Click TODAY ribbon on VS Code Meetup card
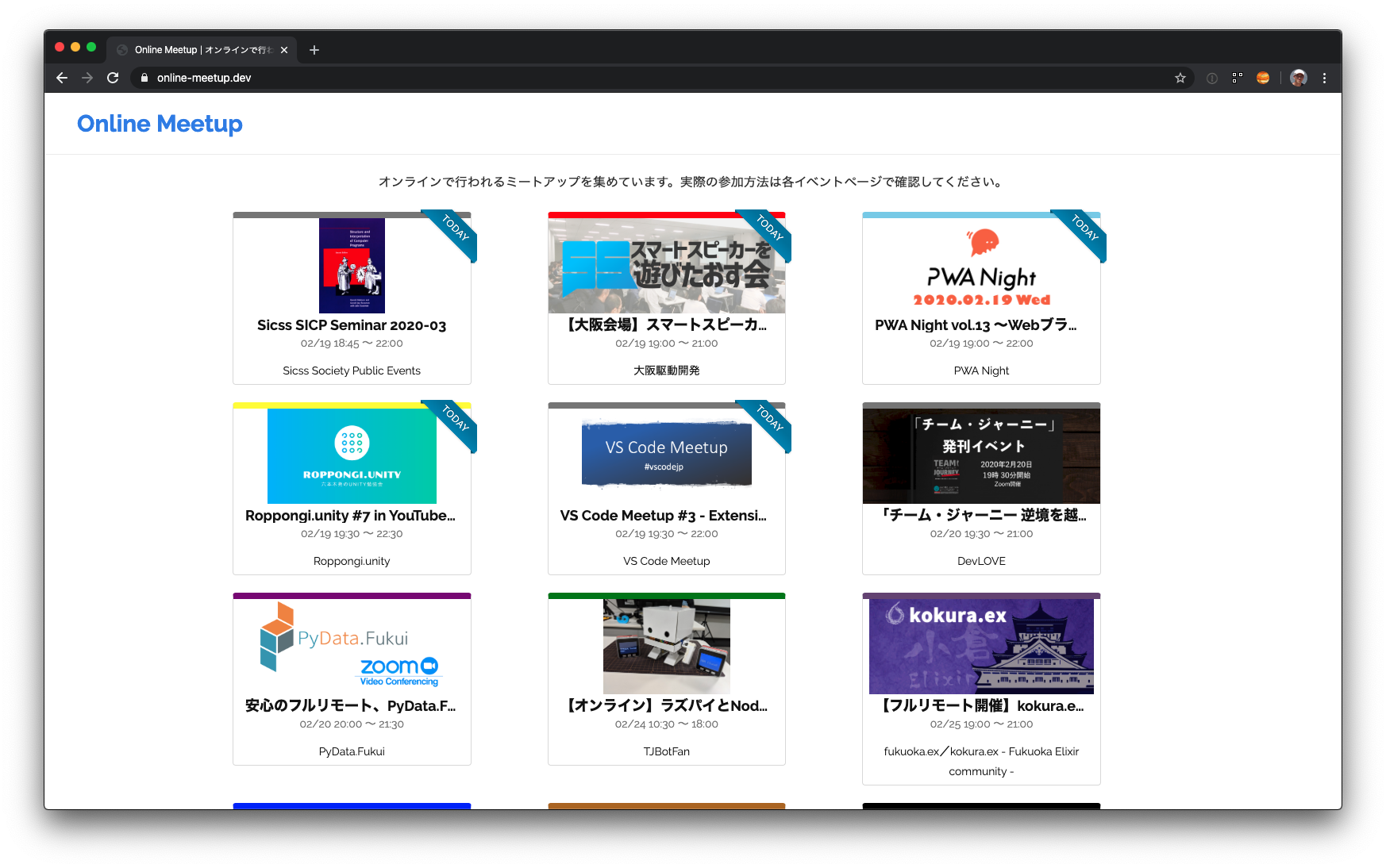Screen dimensions: 1386x868 point(769,419)
